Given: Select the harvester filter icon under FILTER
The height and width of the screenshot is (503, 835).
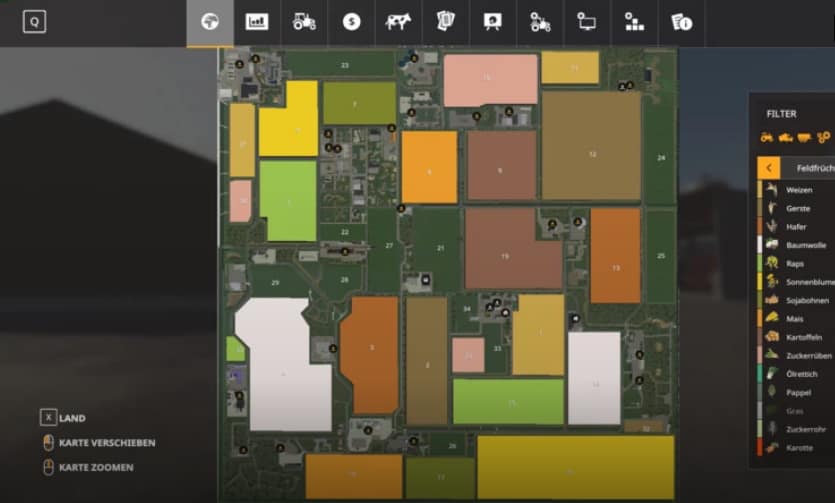Looking at the screenshot, I should [785, 136].
